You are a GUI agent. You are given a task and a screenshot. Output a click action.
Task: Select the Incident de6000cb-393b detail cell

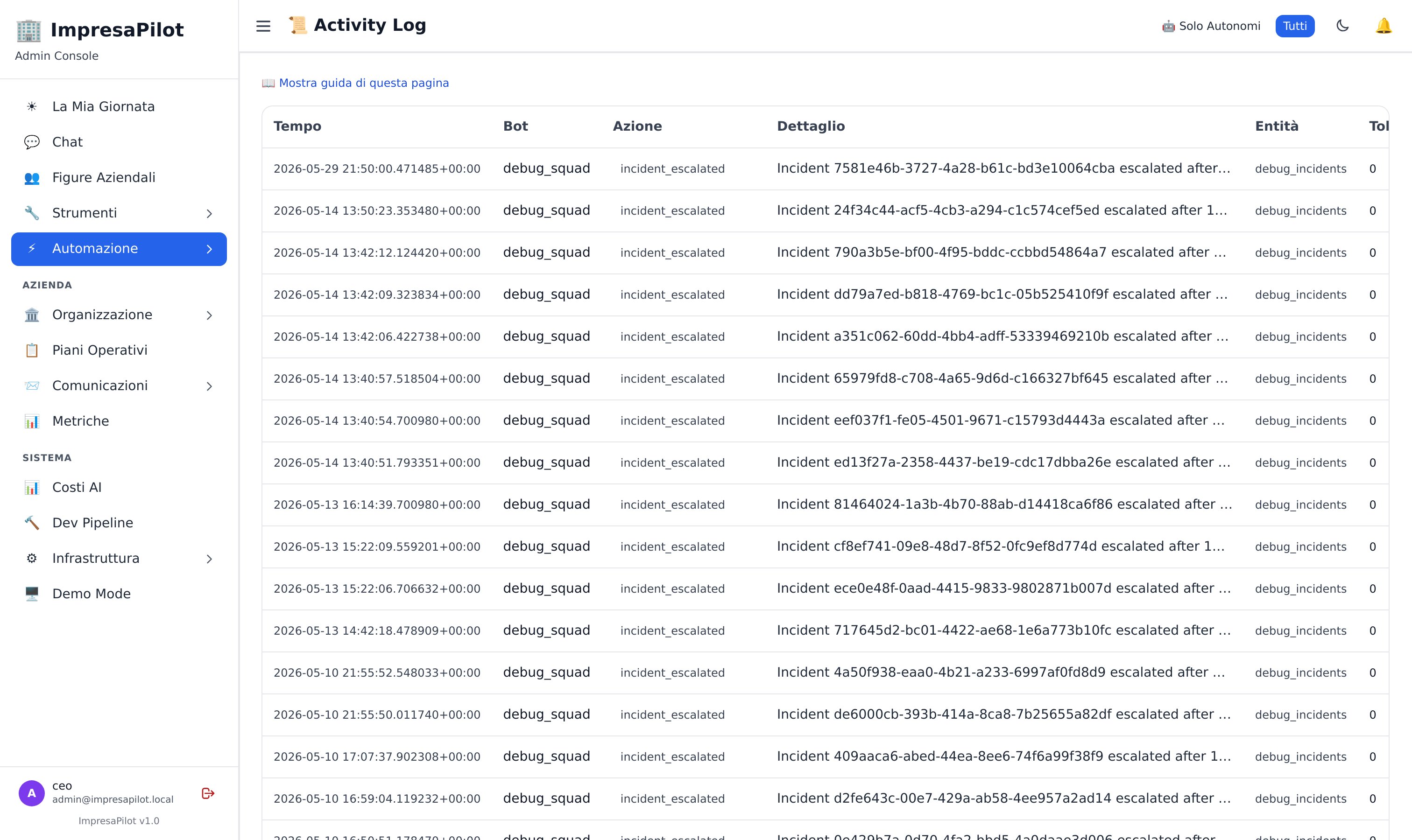pyautogui.click(x=1003, y=714)
